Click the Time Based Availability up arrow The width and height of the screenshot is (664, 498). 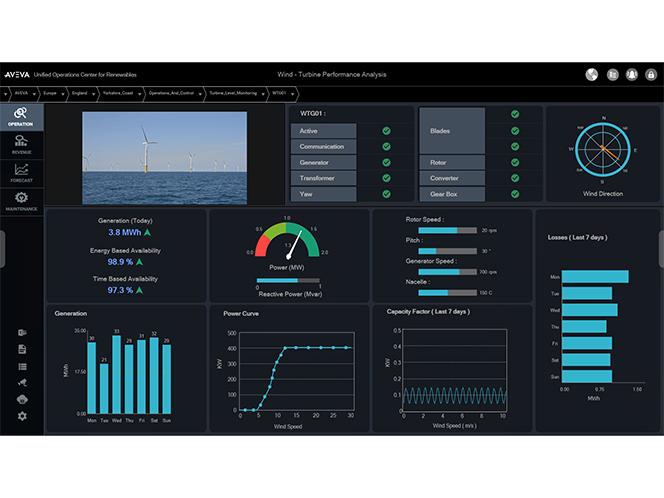tap(139, 290)
